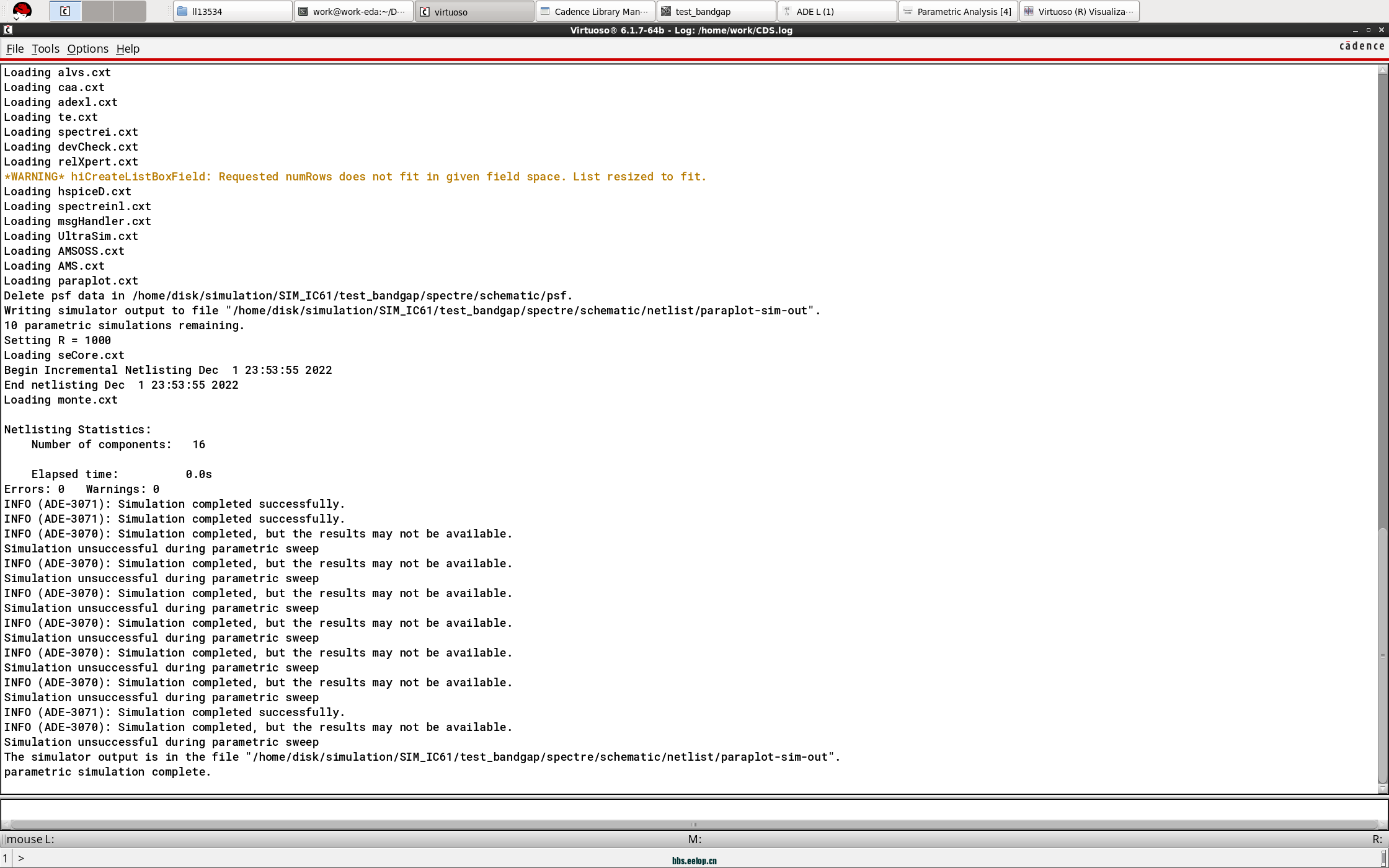Open the Help menu
Viewport: 1389px width, 868px height.
coord(128,49)
